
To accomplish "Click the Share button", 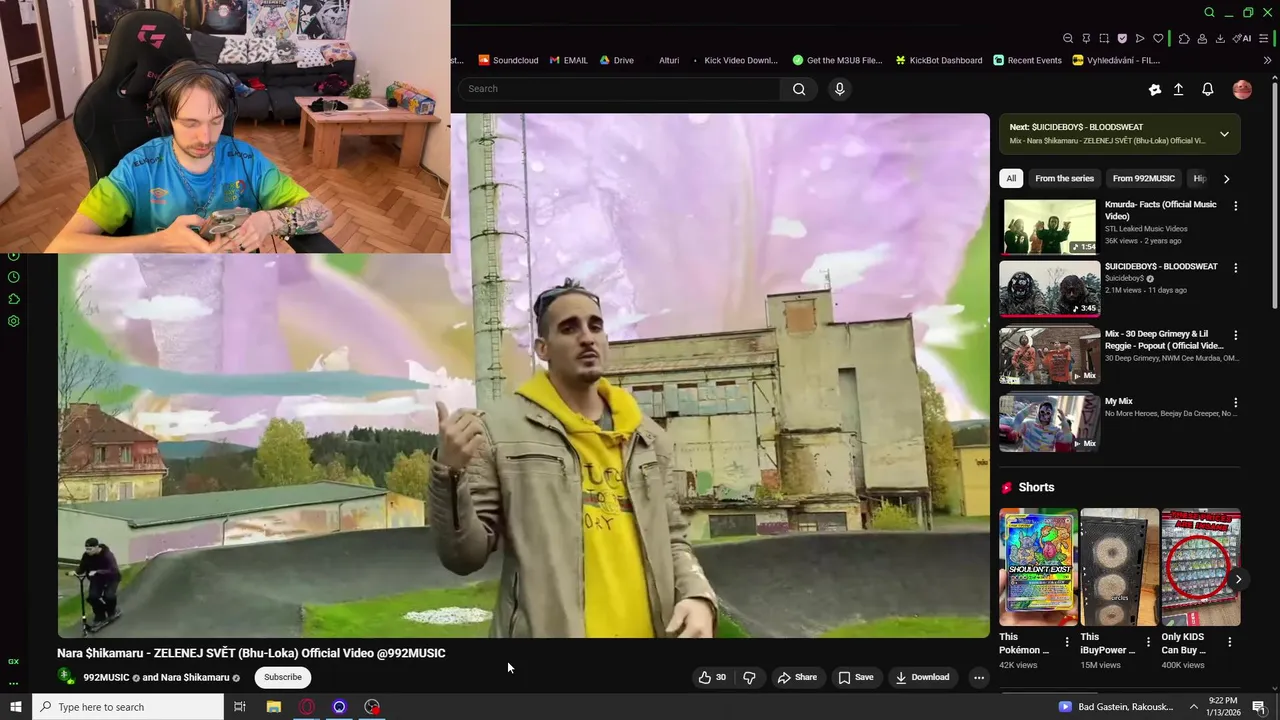I will point(797,677).
